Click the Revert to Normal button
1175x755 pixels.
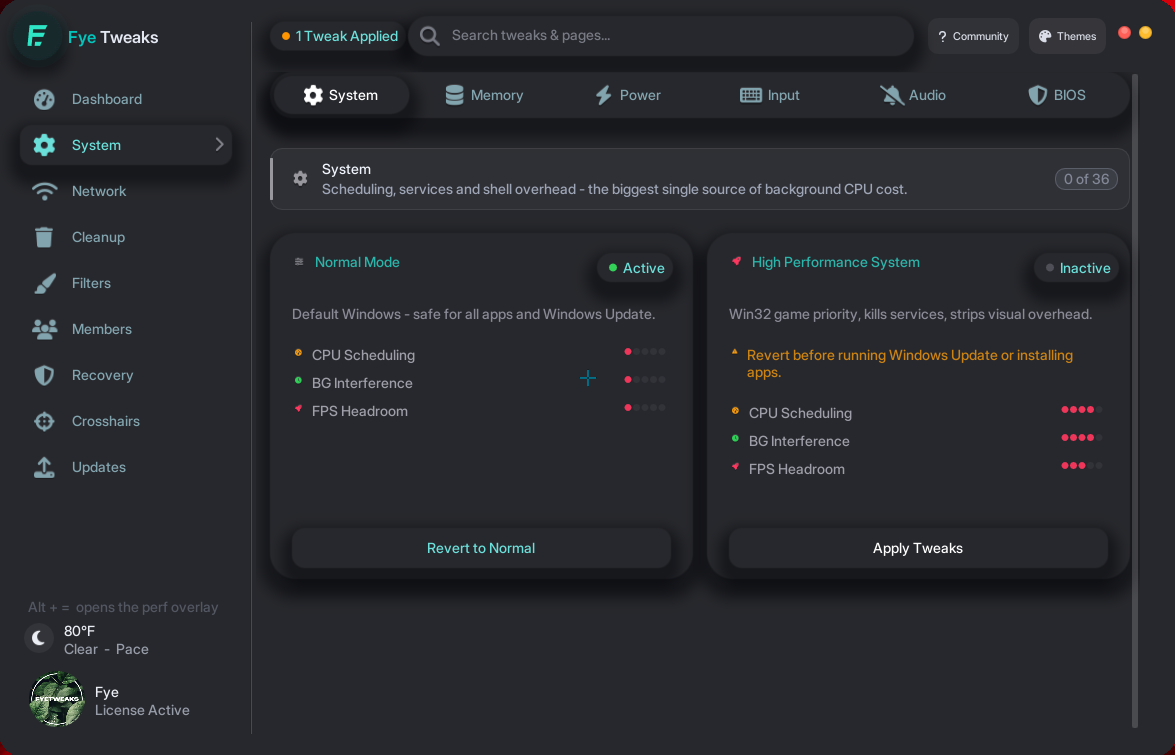pos(481,548)
